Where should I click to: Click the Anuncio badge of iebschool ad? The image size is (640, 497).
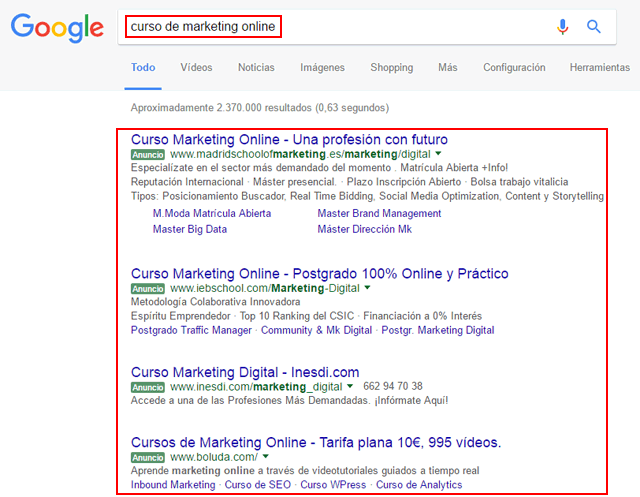tap(148, 288)
